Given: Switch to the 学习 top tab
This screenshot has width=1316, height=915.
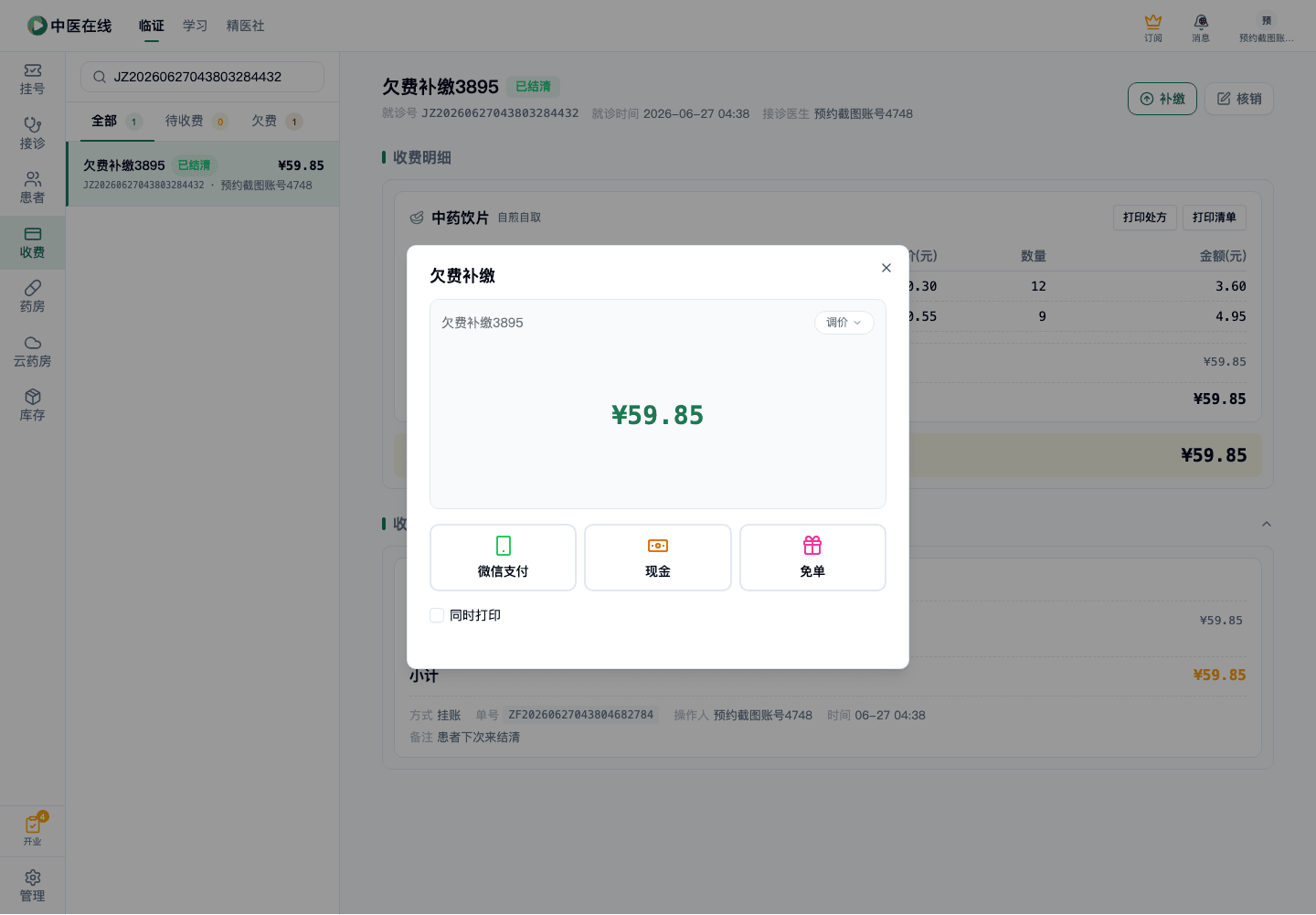Looking at the screenshot, I should coord(196,26).
